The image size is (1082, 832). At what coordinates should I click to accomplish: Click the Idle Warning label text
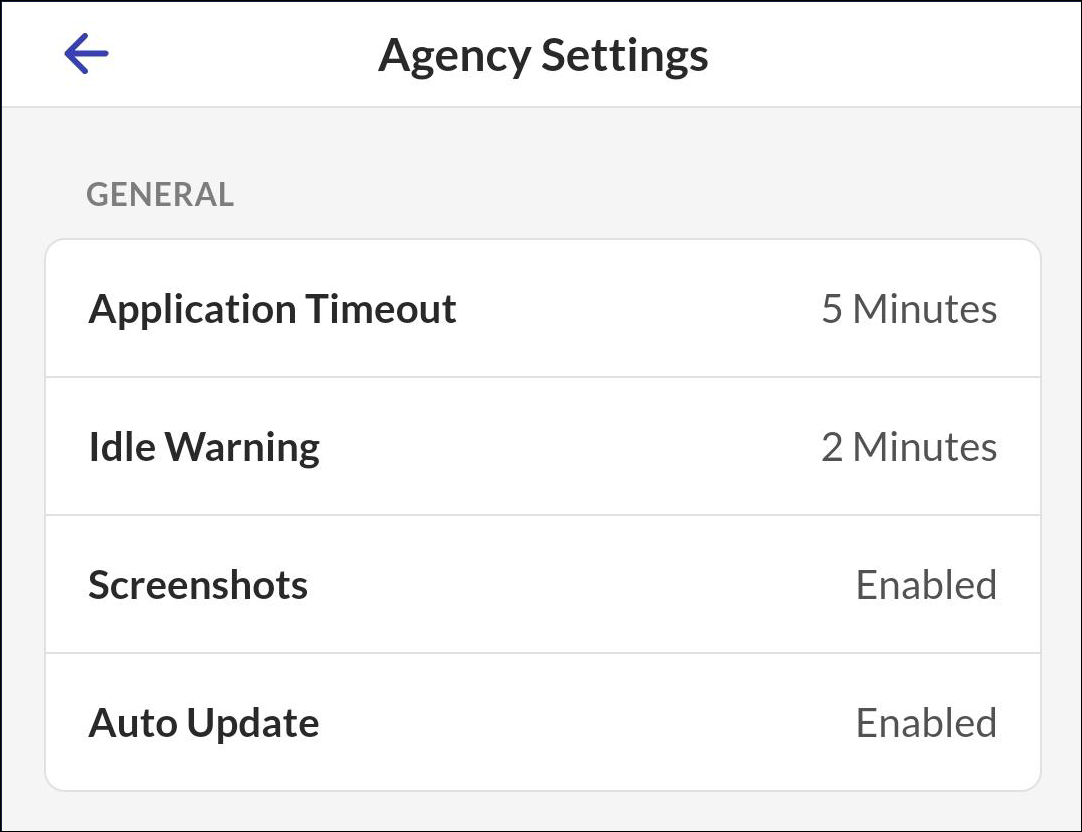click(204, 447)
